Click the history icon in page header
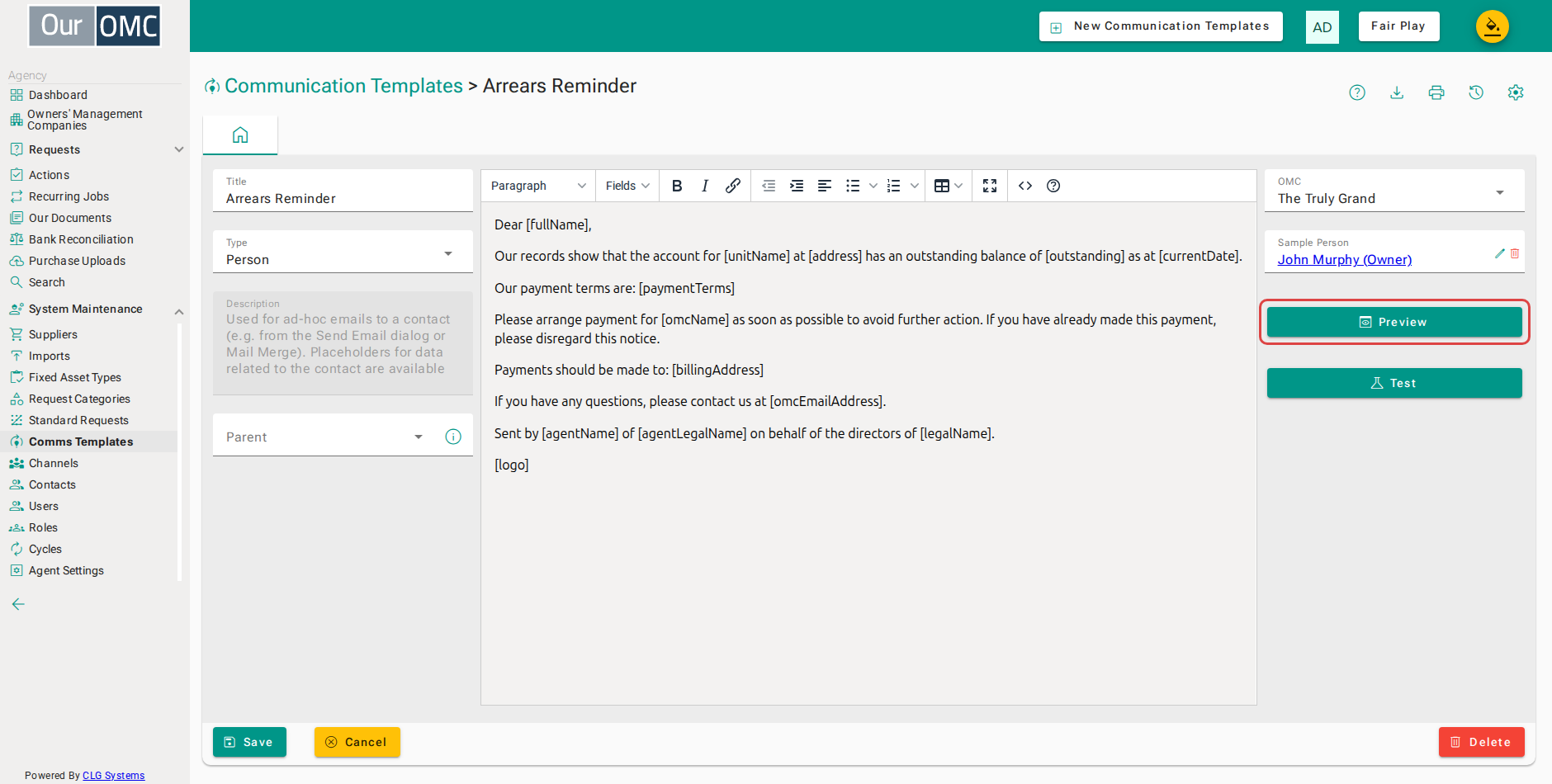The image size is (1552, 784). (1476, 92)
